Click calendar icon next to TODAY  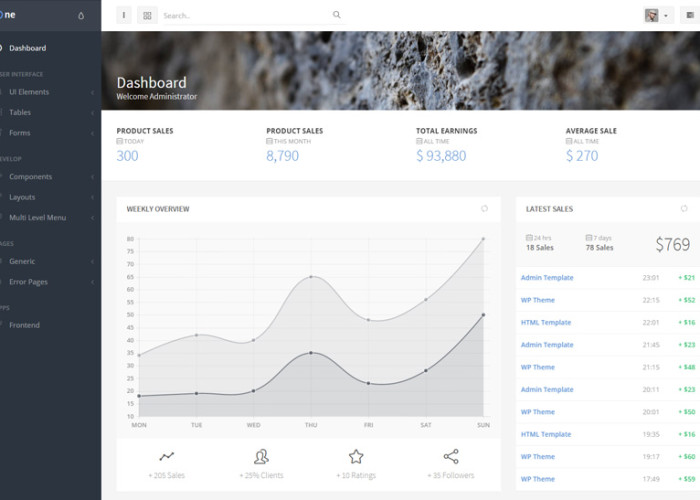120,141
